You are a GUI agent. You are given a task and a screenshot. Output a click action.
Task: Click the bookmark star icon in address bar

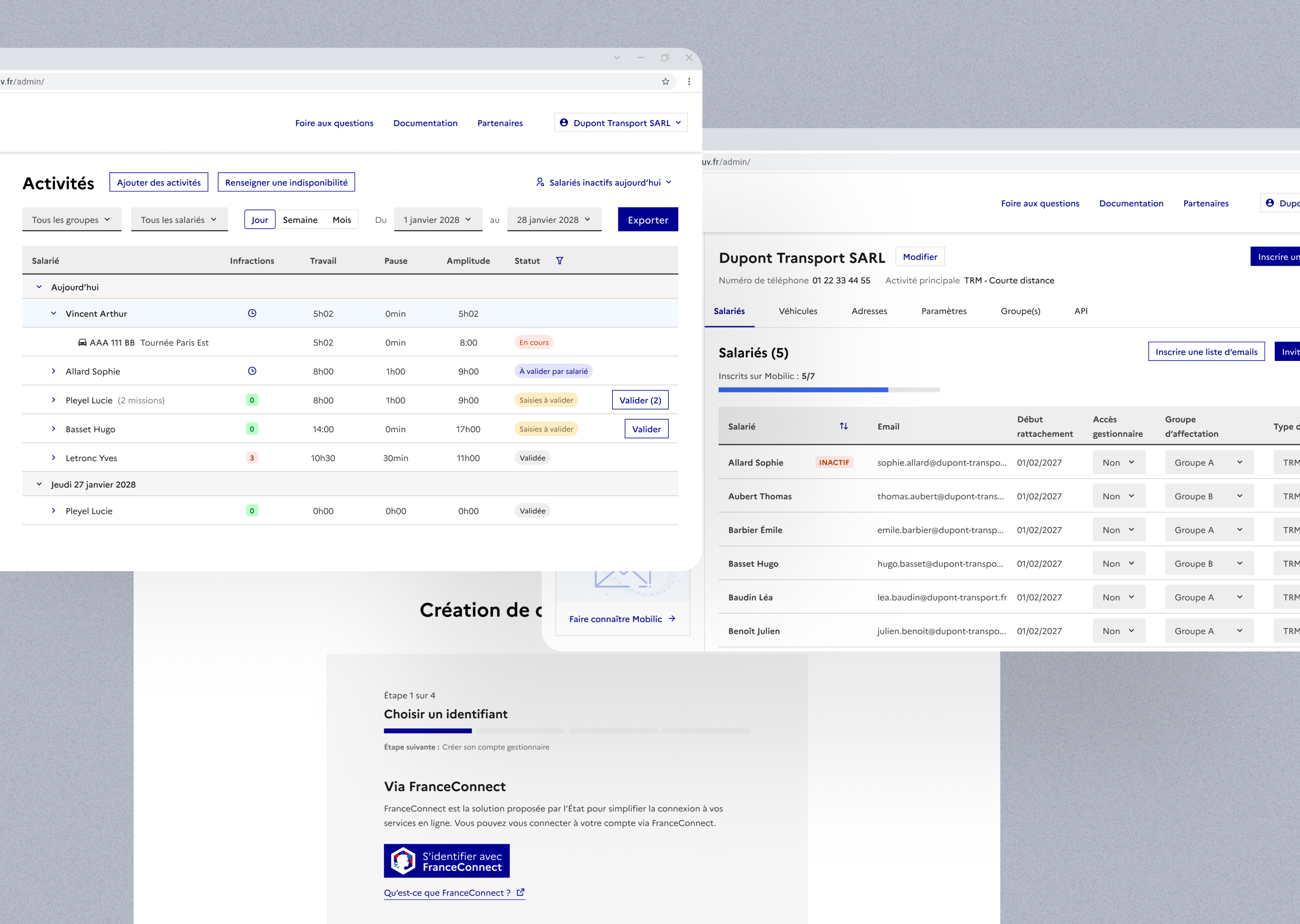coord(665,81)
